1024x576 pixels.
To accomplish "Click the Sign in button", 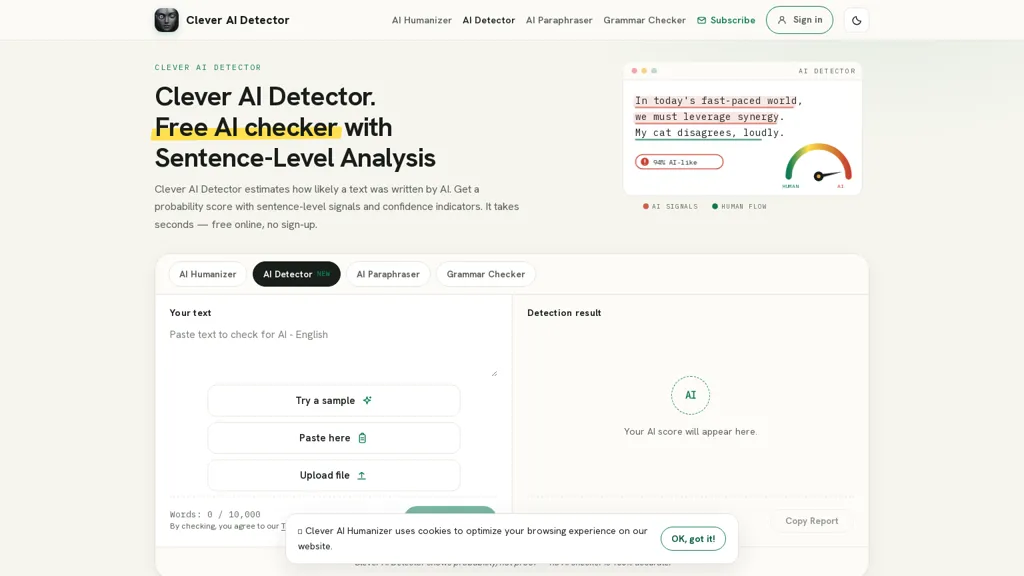I will click(799, 20).
